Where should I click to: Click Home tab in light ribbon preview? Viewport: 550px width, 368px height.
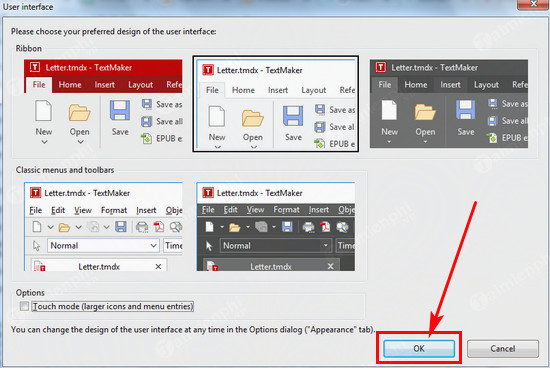(243, 90)
